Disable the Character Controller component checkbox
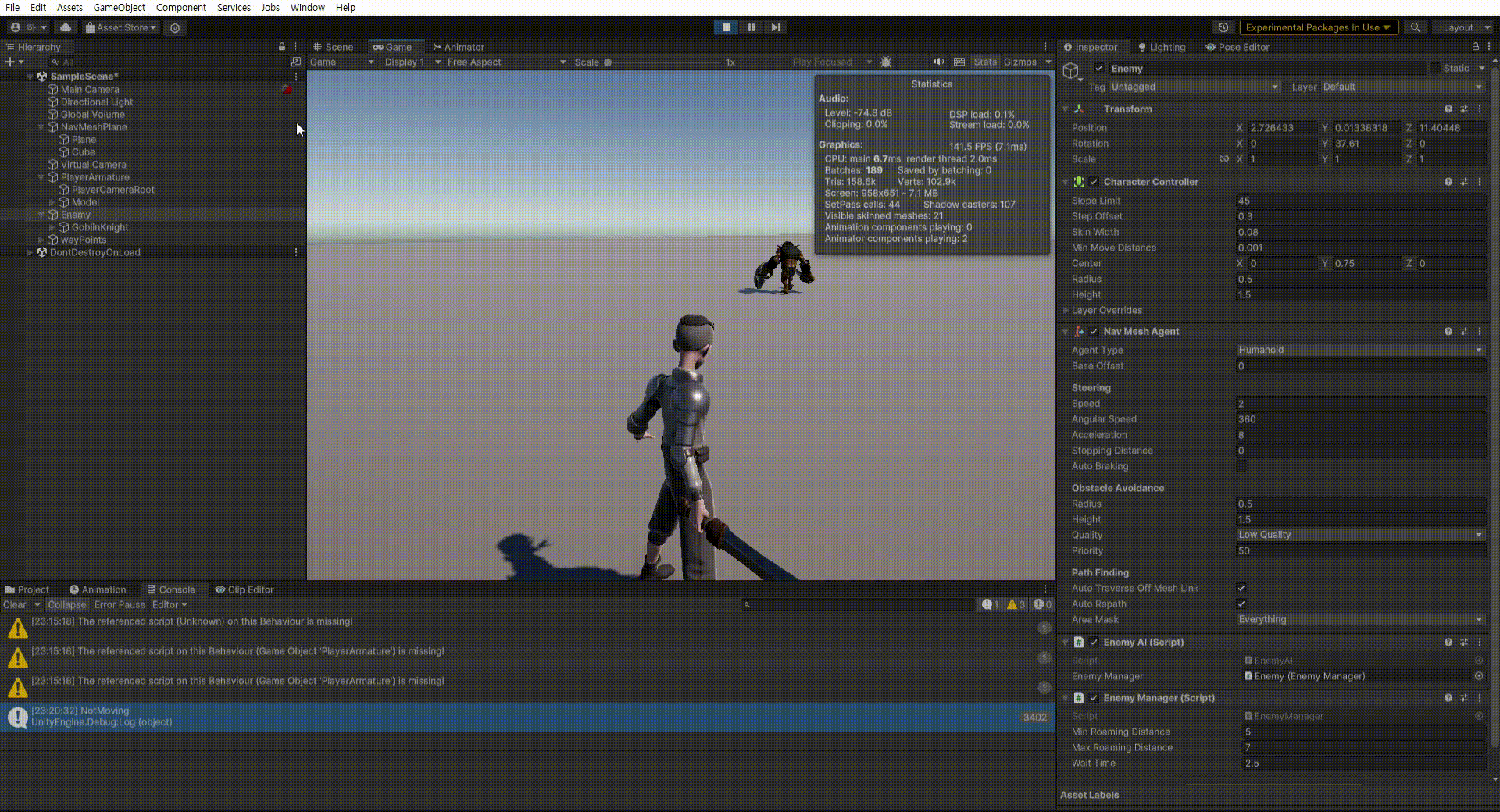 pyautogui.click(x=1094, y=182)
